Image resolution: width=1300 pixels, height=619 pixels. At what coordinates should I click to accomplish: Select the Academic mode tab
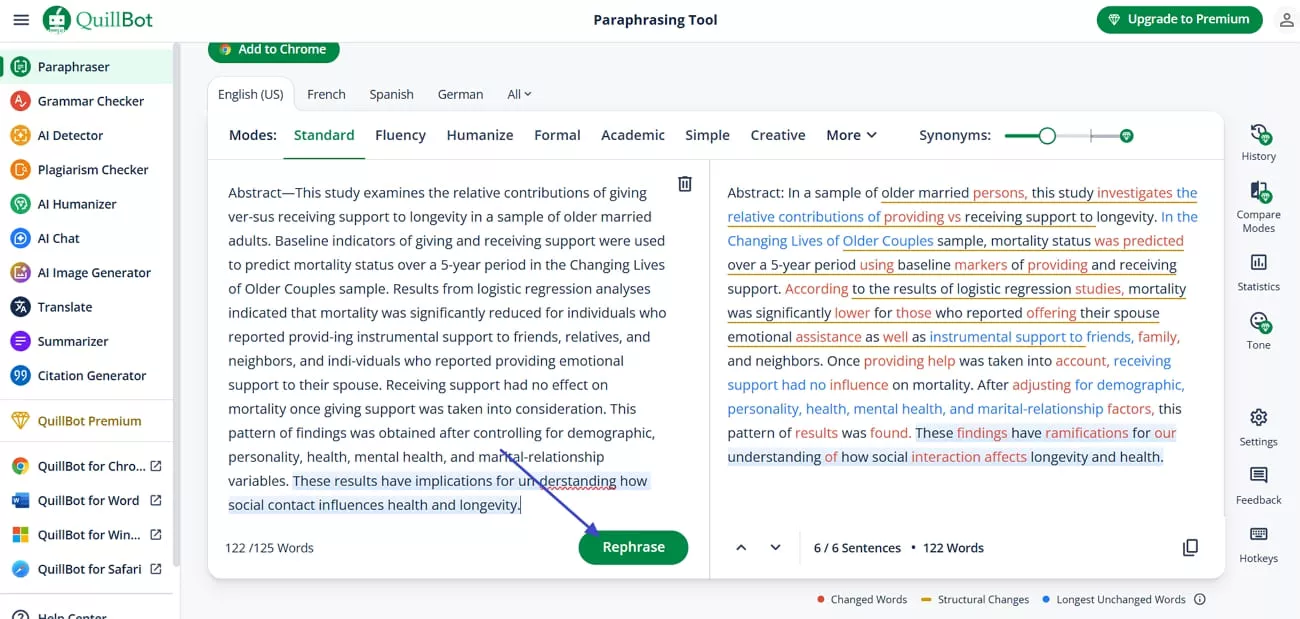632,135
